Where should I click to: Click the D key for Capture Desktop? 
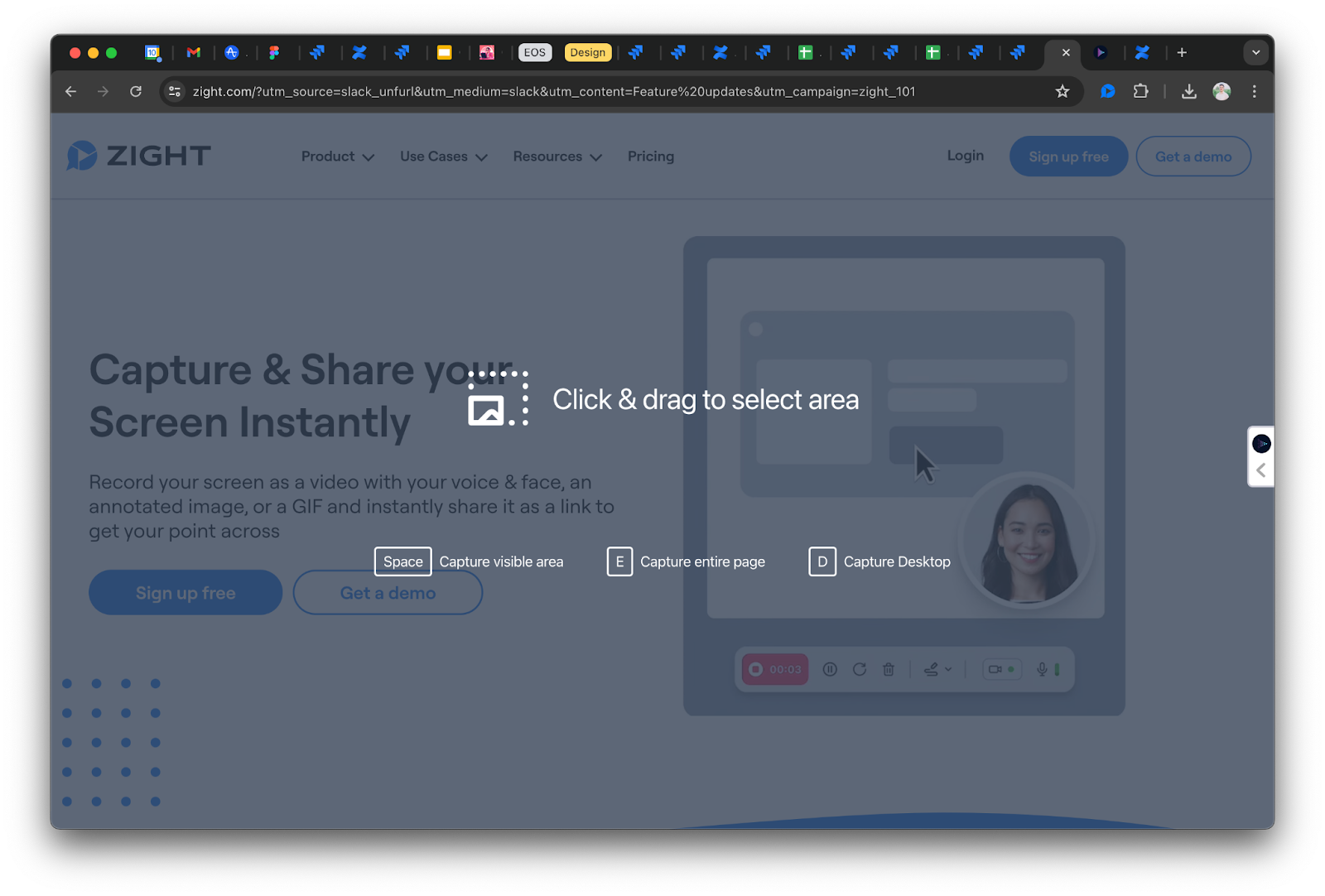point(822,561)
